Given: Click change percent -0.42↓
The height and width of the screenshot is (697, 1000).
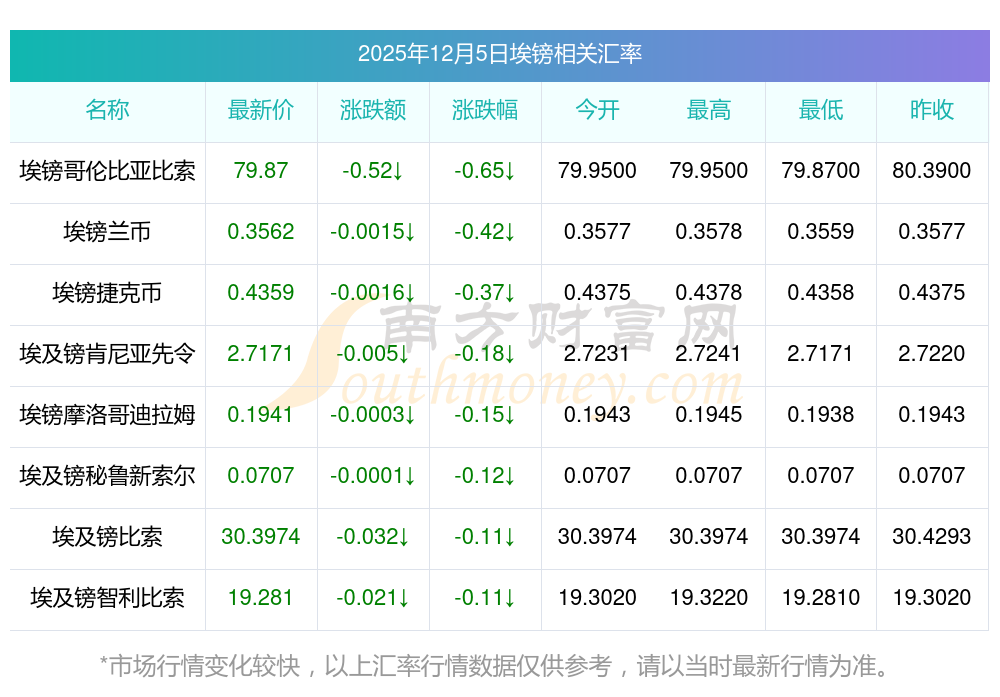Looking at the screenshot, I should pyautogui.click(x=485, y=231).
